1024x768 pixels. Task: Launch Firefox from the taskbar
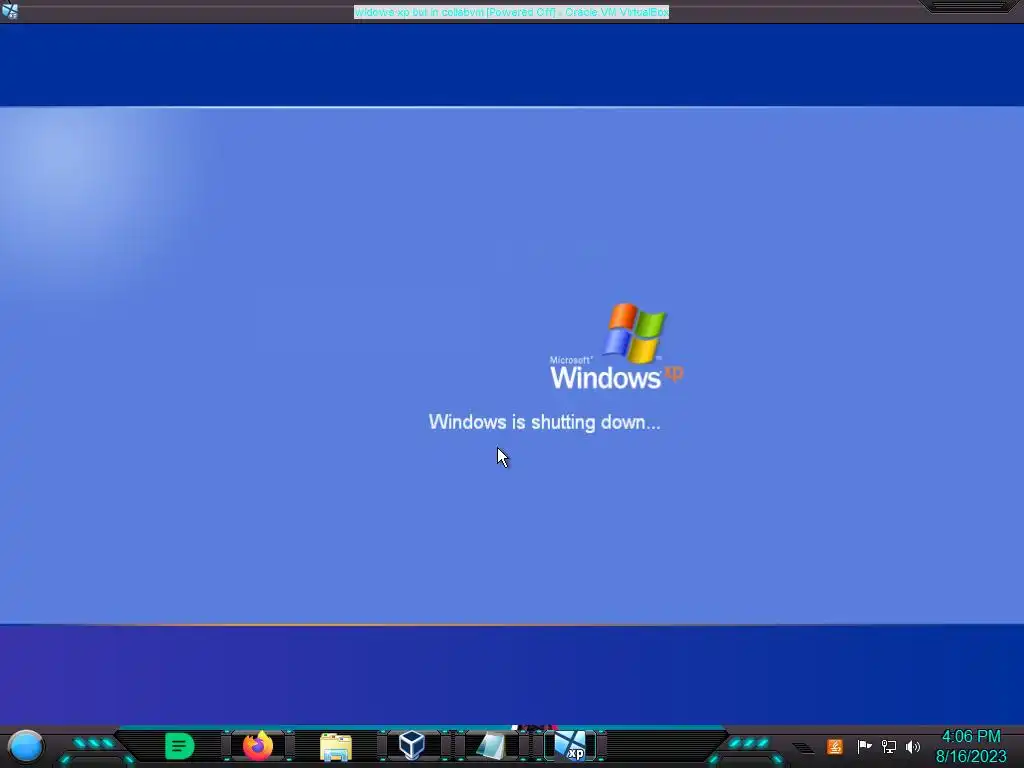258,746
